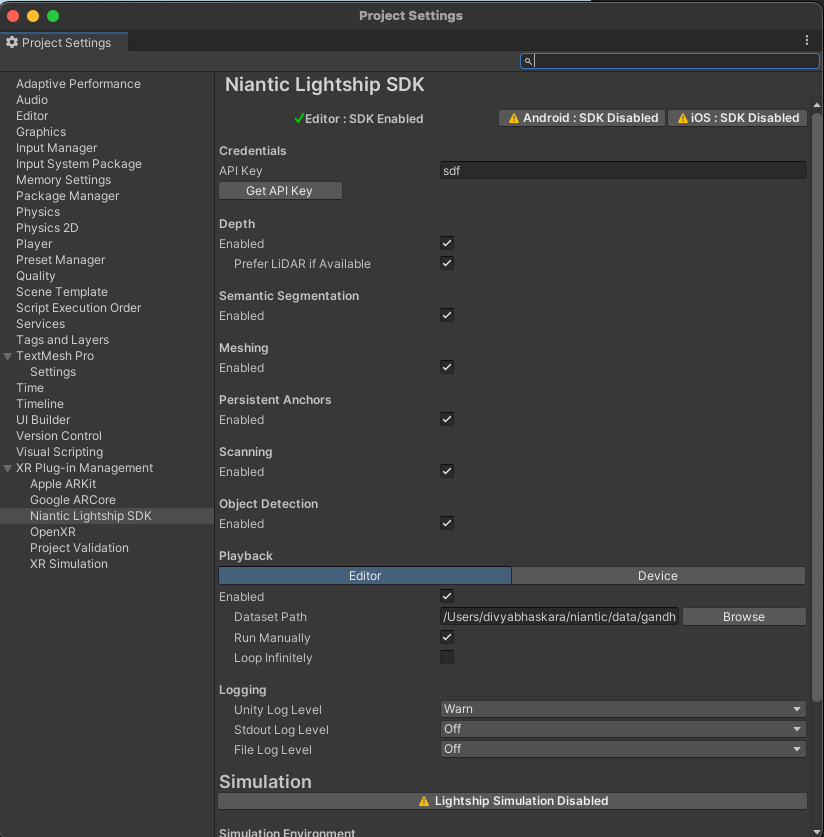Image resolution: width=824 pixels, height=837 pixels.
Task: Switch to the Device playback tab
Action: pos(658,575)
